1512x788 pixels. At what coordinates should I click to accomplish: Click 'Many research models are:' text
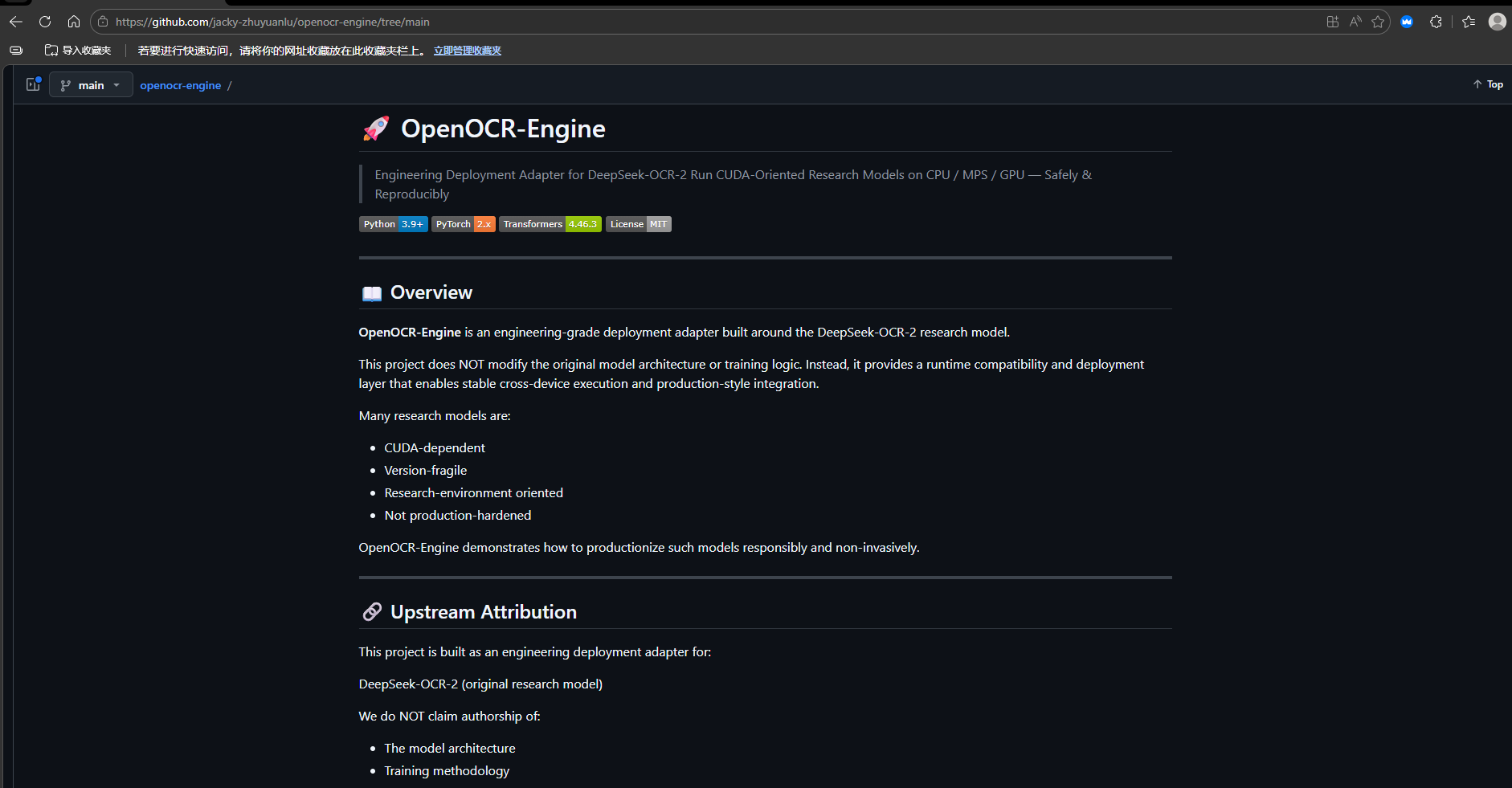click(x=435, y=415)
